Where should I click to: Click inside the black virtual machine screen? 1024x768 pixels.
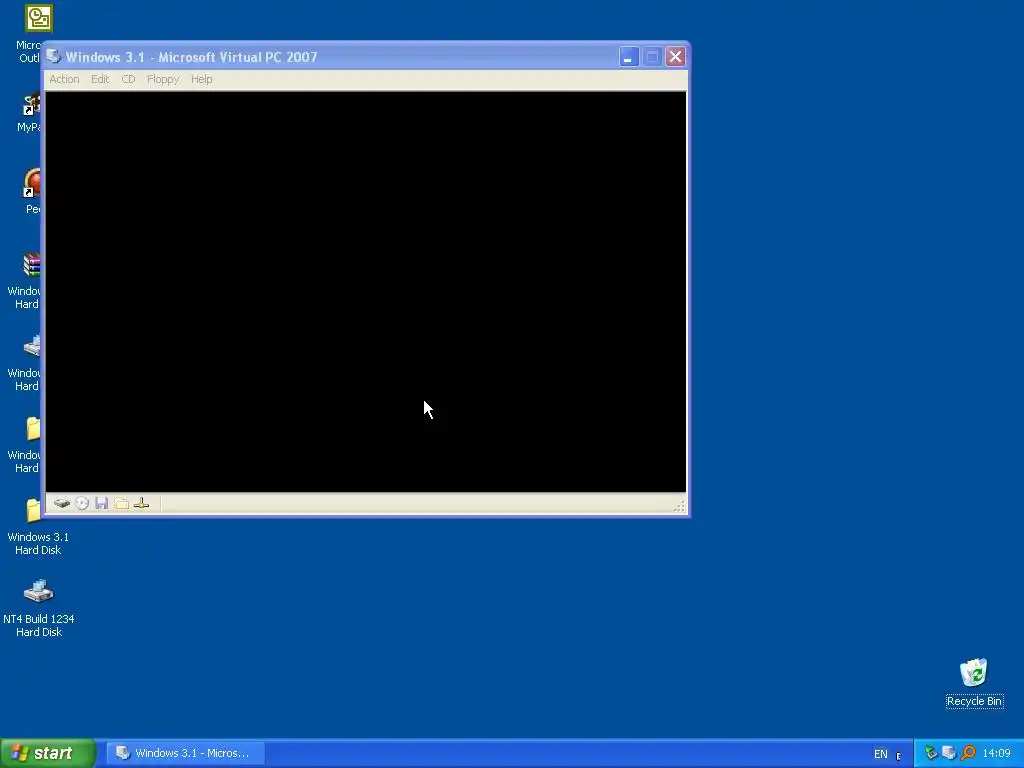click(x=366, y=291)
